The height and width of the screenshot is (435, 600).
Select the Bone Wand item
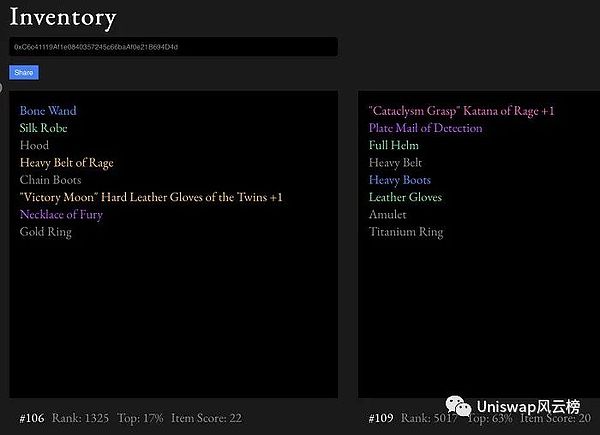click(x=48, y=111)
